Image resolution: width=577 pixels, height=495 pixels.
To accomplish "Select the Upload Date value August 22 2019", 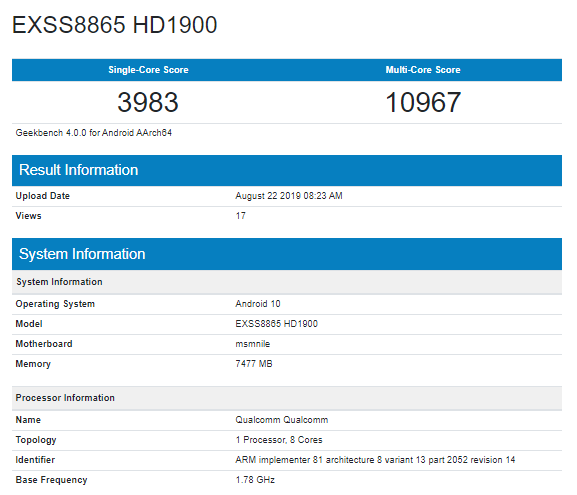I will 289,196.
